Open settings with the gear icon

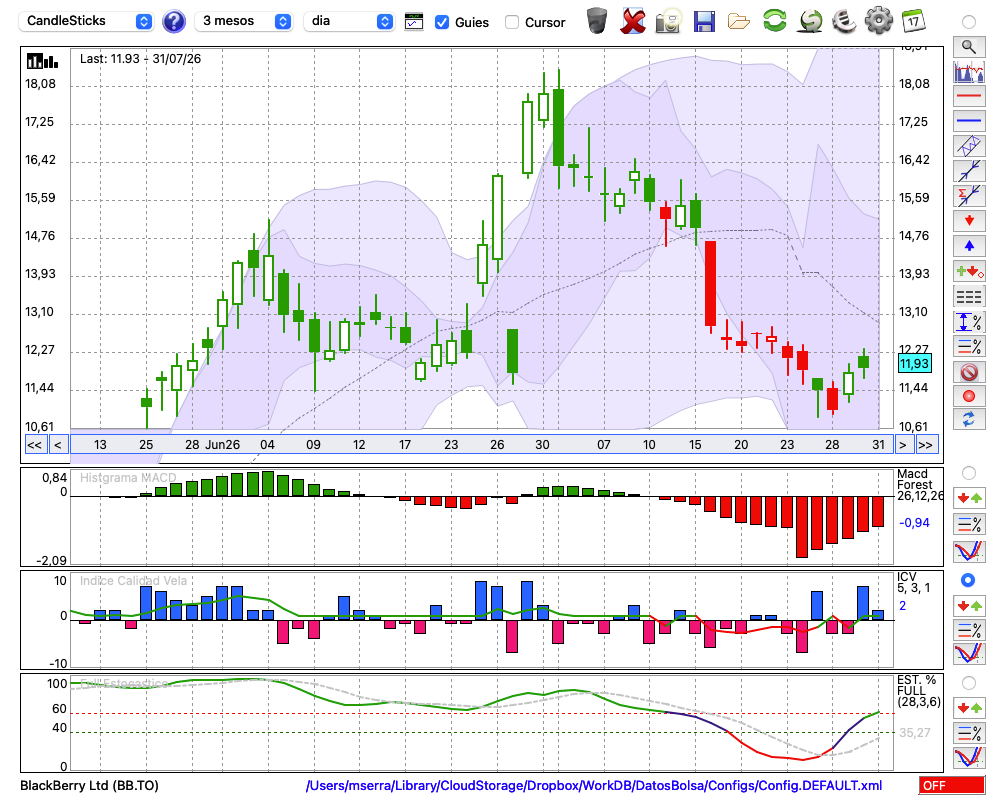[x=879, y=21]
